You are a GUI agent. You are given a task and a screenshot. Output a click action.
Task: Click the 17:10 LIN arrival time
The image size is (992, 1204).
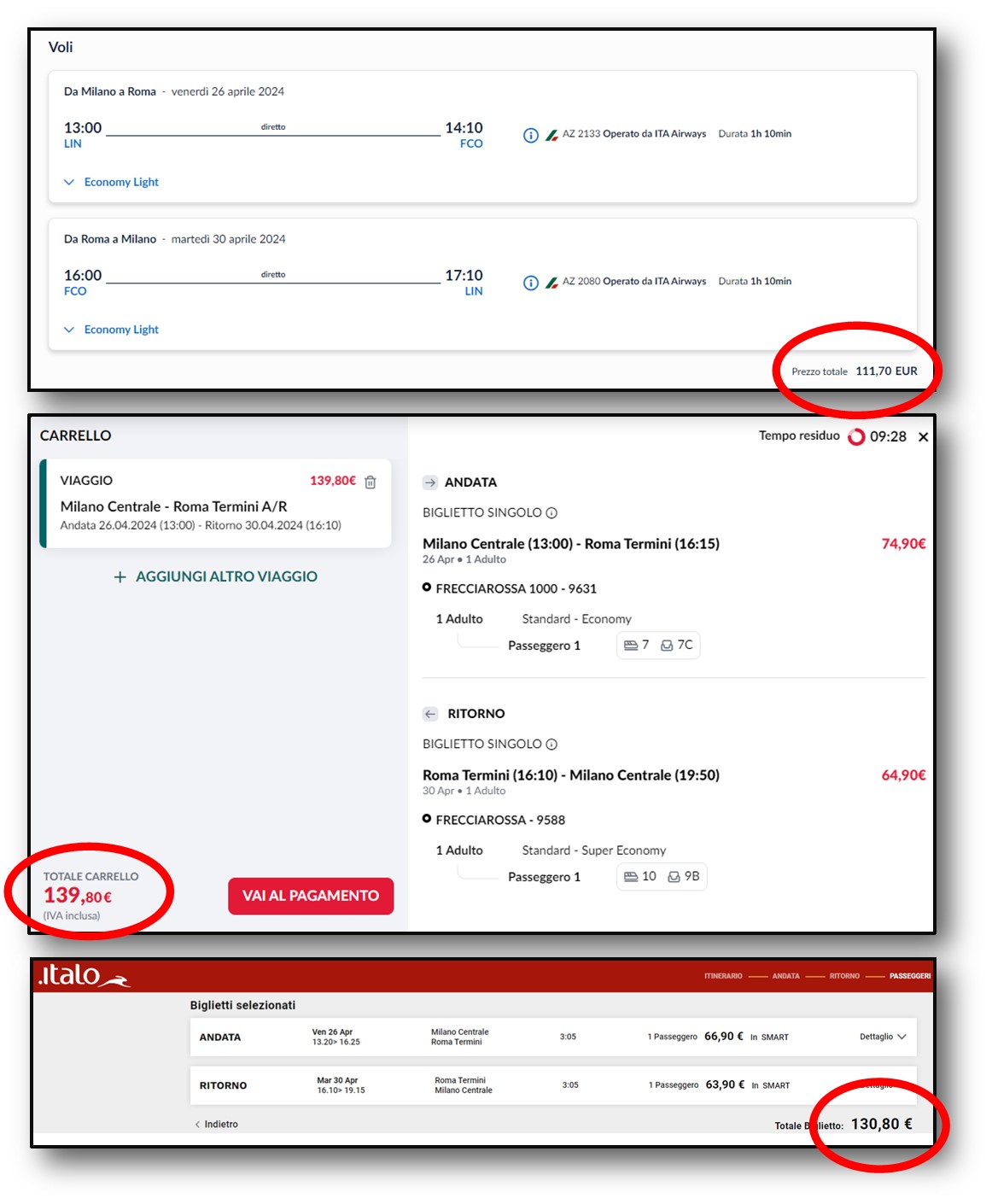[464, 276]
